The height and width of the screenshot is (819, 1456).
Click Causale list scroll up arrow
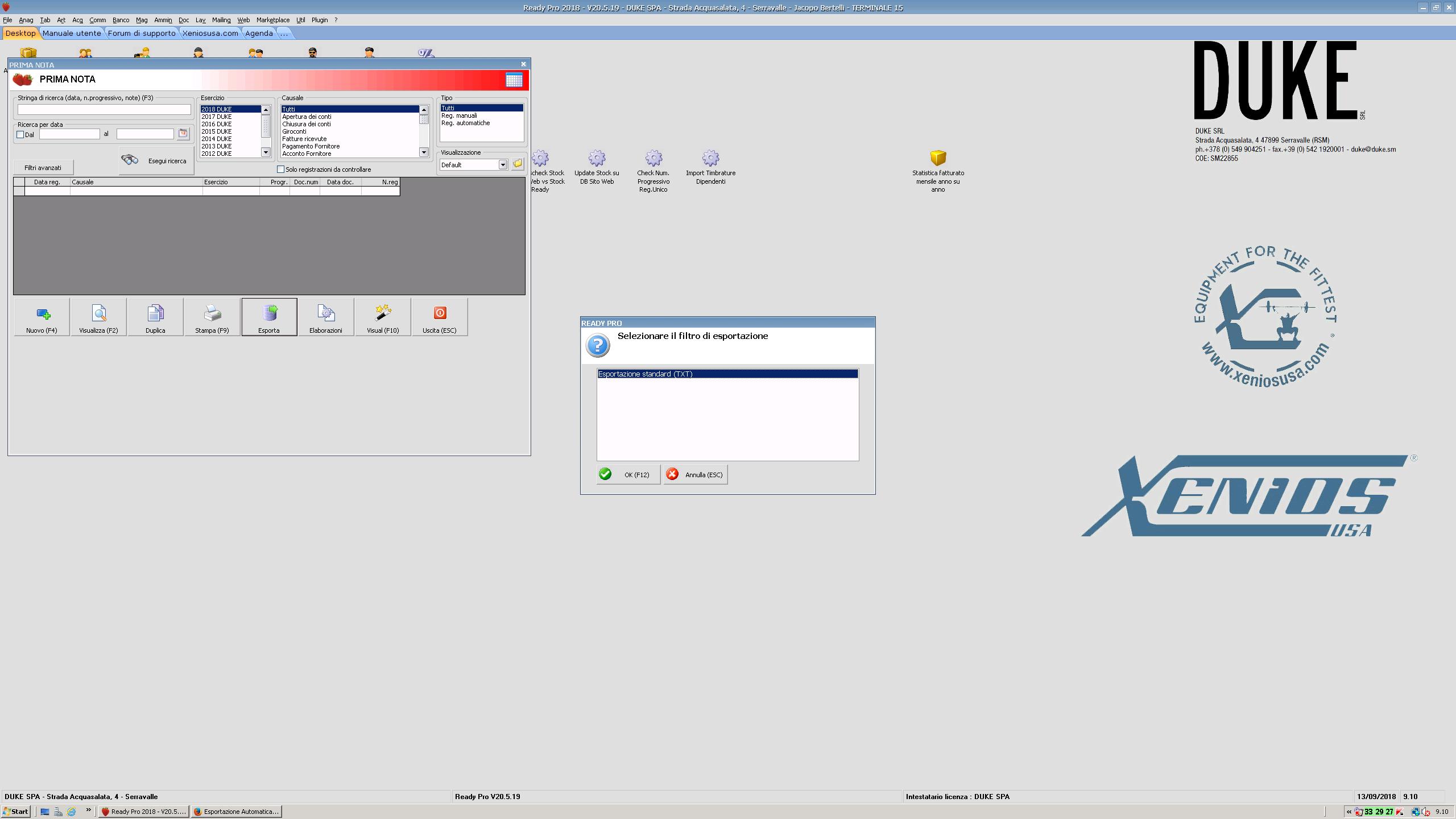coord(424,110)
